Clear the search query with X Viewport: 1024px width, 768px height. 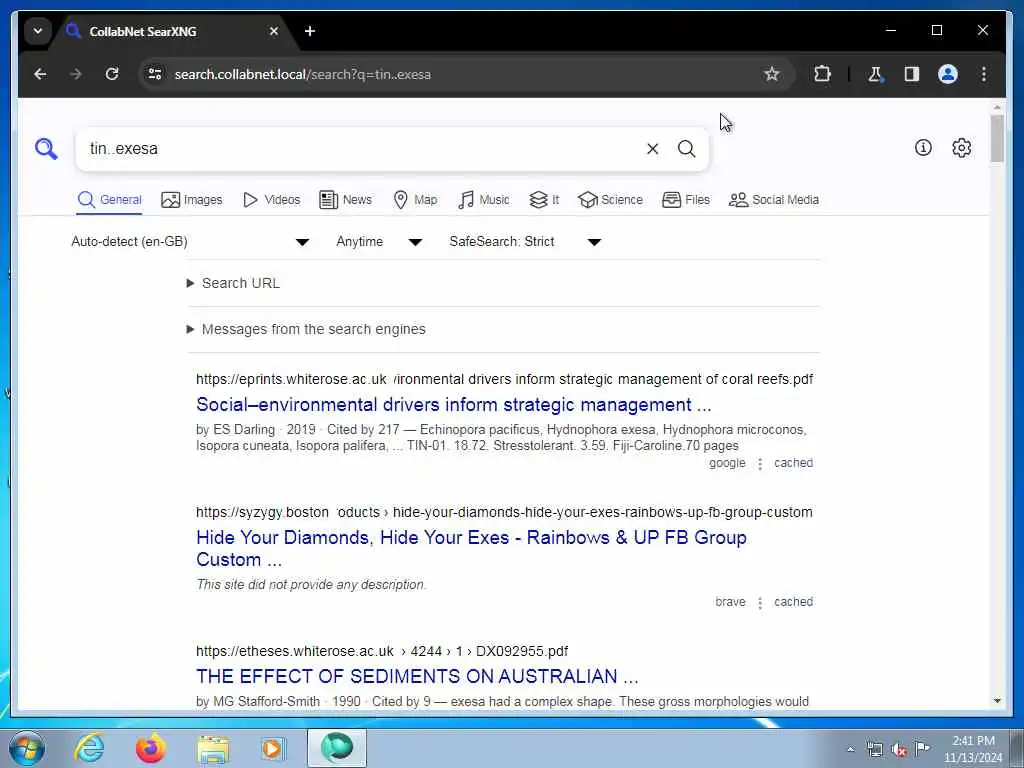(x=652, y=149)
